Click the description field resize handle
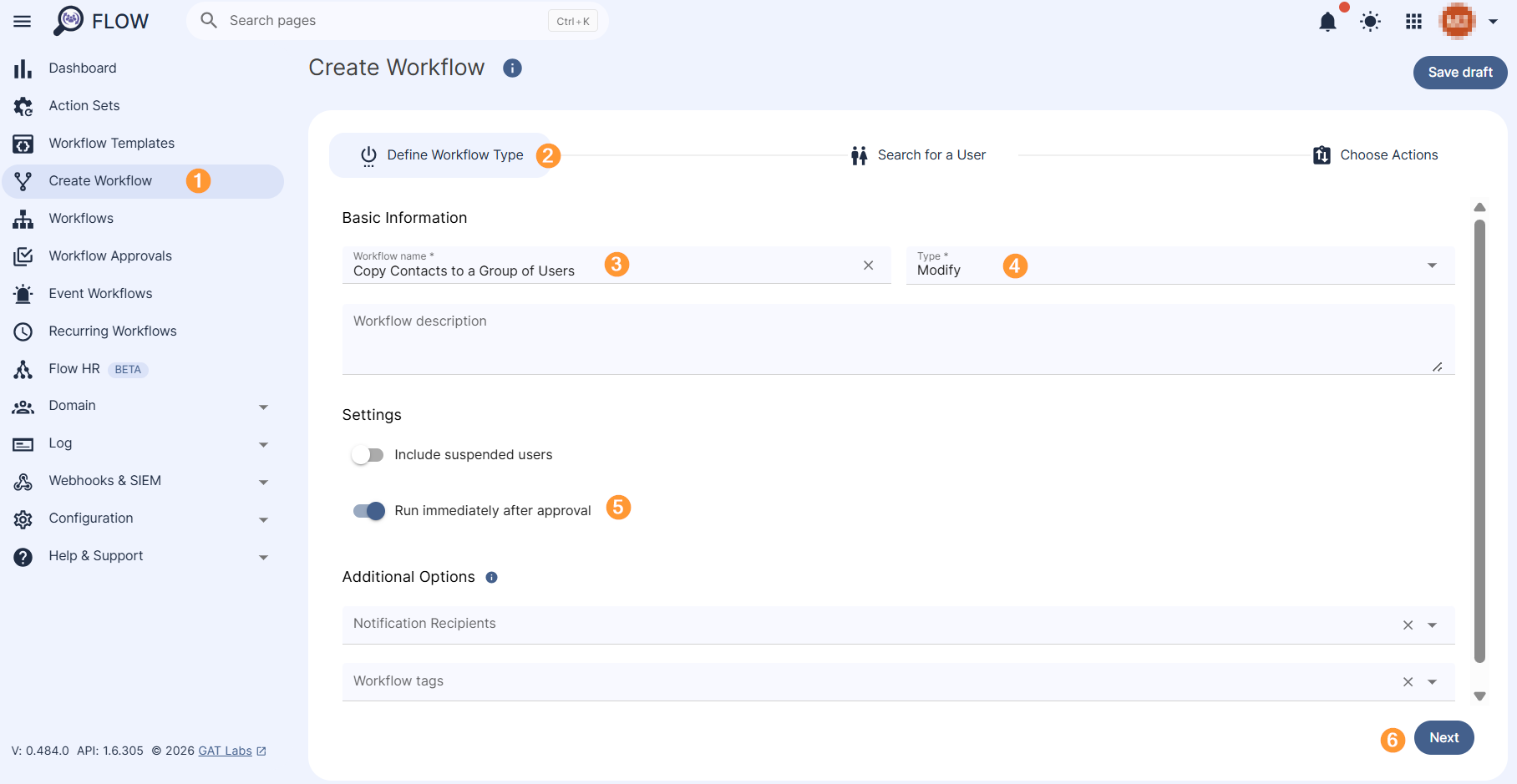Viewport: 1517px width, 784px height. point(1438,367)
